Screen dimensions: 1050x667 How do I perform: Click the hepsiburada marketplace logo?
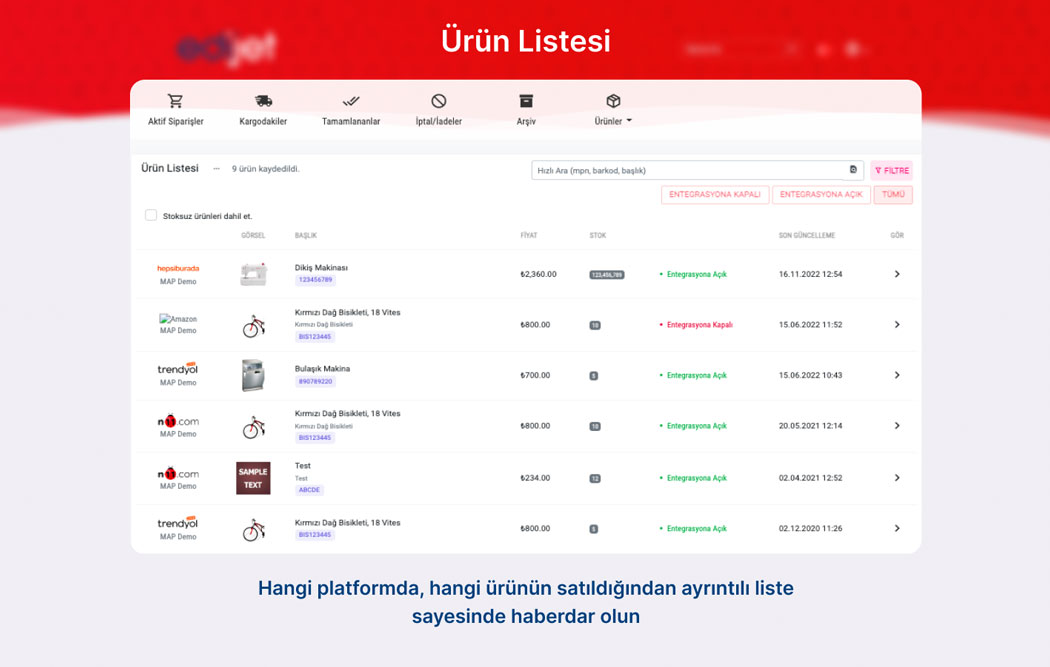[178, 269]
